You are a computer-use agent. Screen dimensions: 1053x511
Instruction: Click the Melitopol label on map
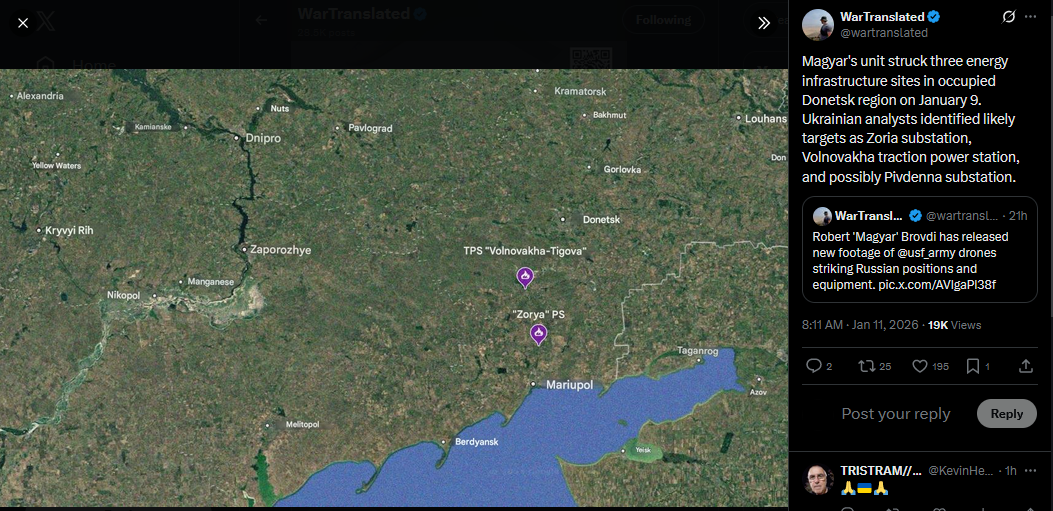[x=302, y=424]
